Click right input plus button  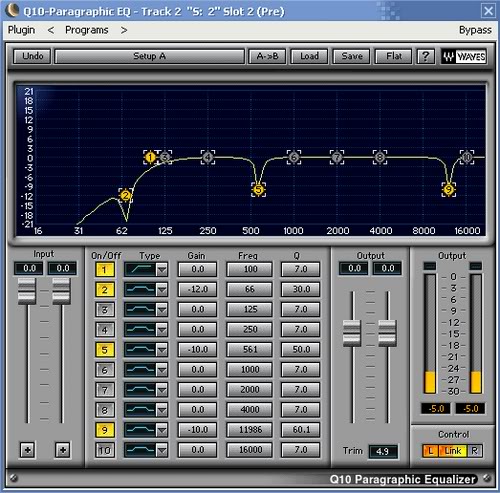click(63, 450)
